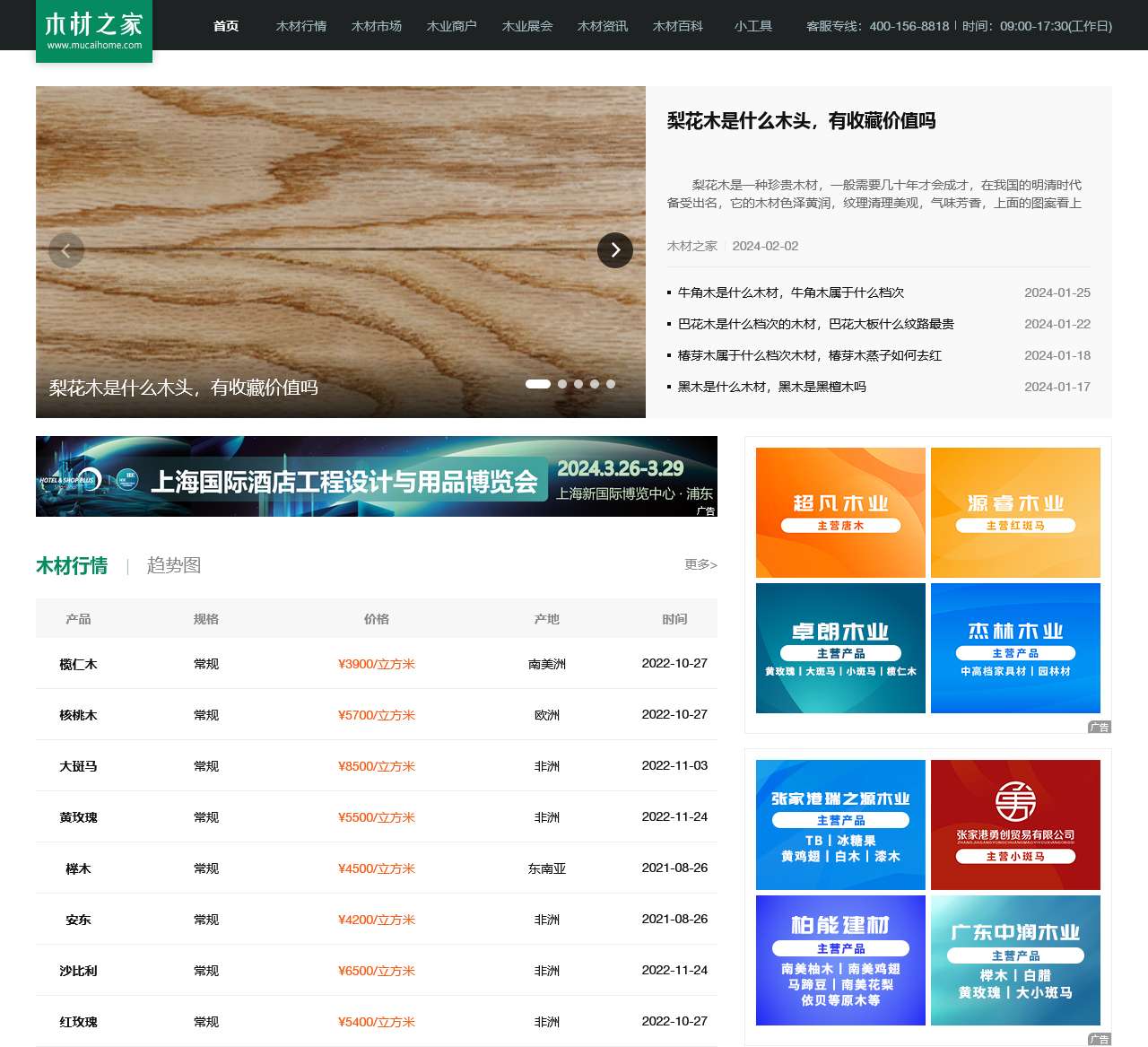Screen dimensions: 1148x1047
Task: Click the 木材之家 site logo
Action: click(x=94, y=31)
